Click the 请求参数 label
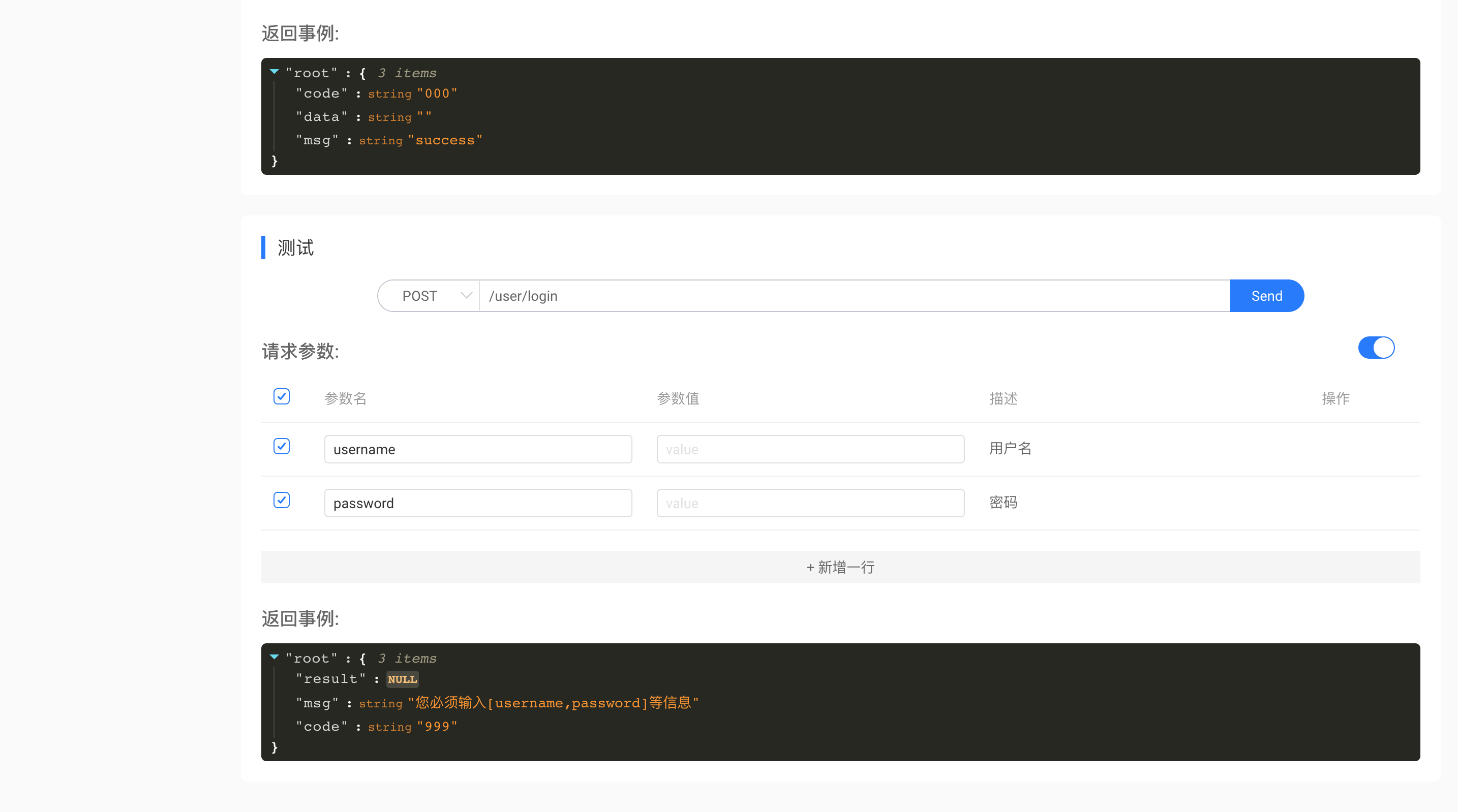 click(x=300, y=352)
